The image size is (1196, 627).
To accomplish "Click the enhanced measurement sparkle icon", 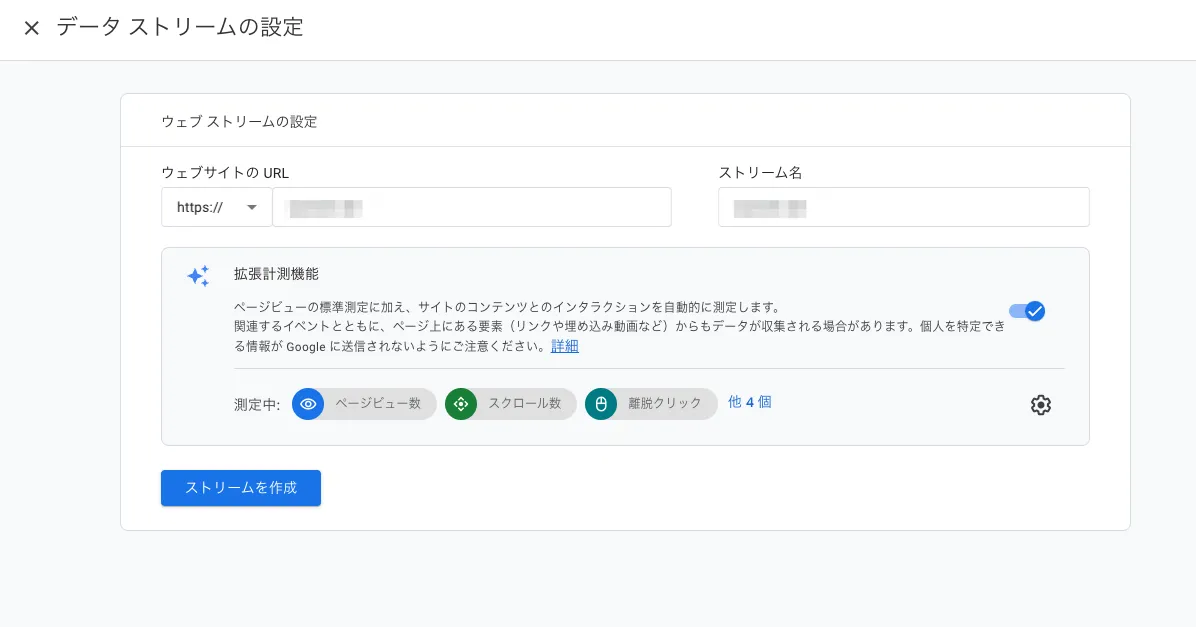I will coord(198,276).
